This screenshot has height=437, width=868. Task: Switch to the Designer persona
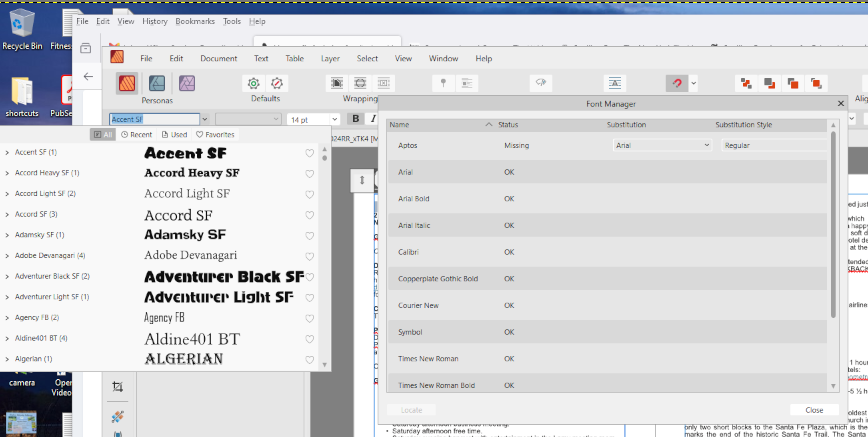pos(157,83)
